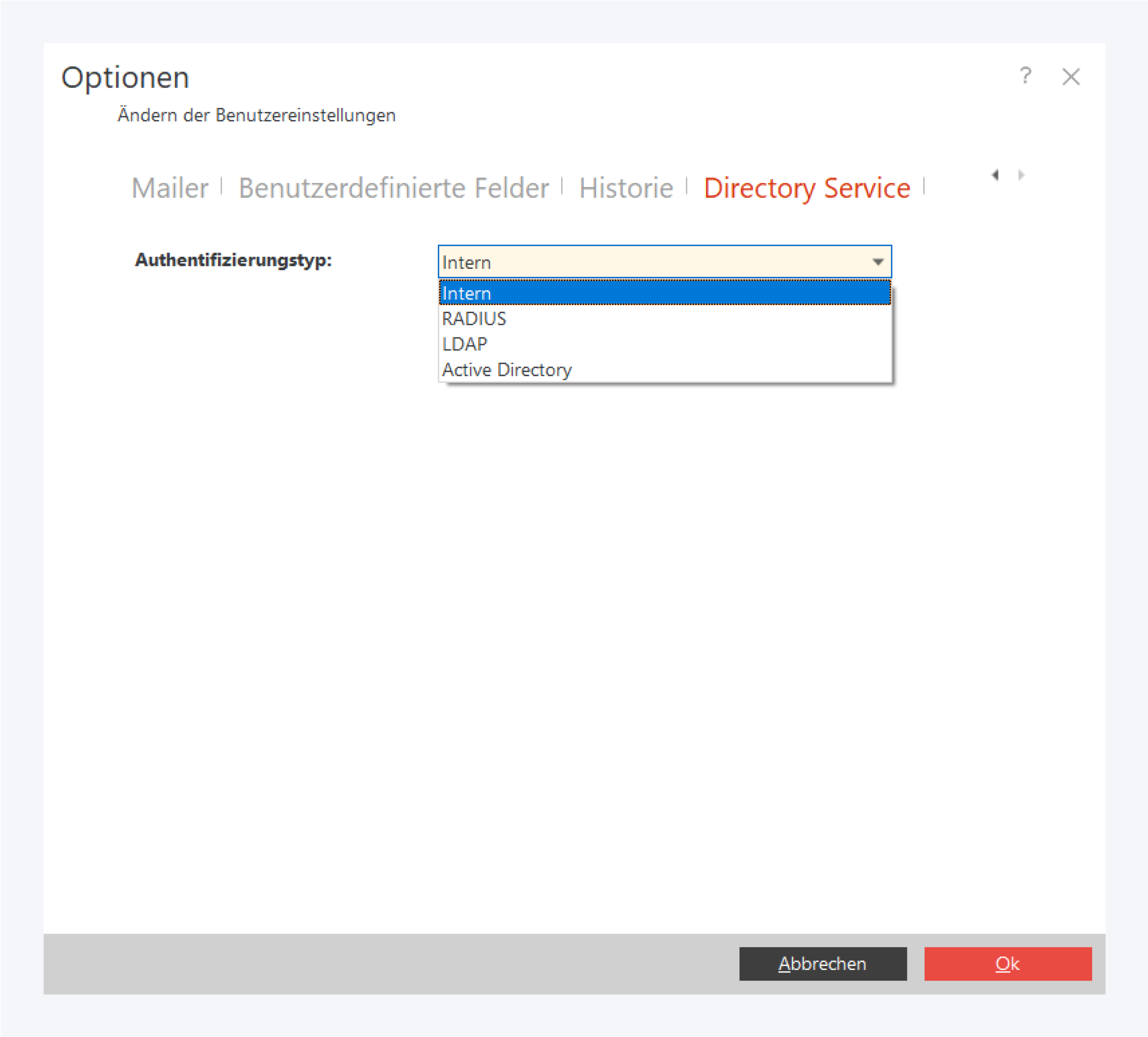
Task: Confirm with the Ok button
Action: (x=1007, y=964)
